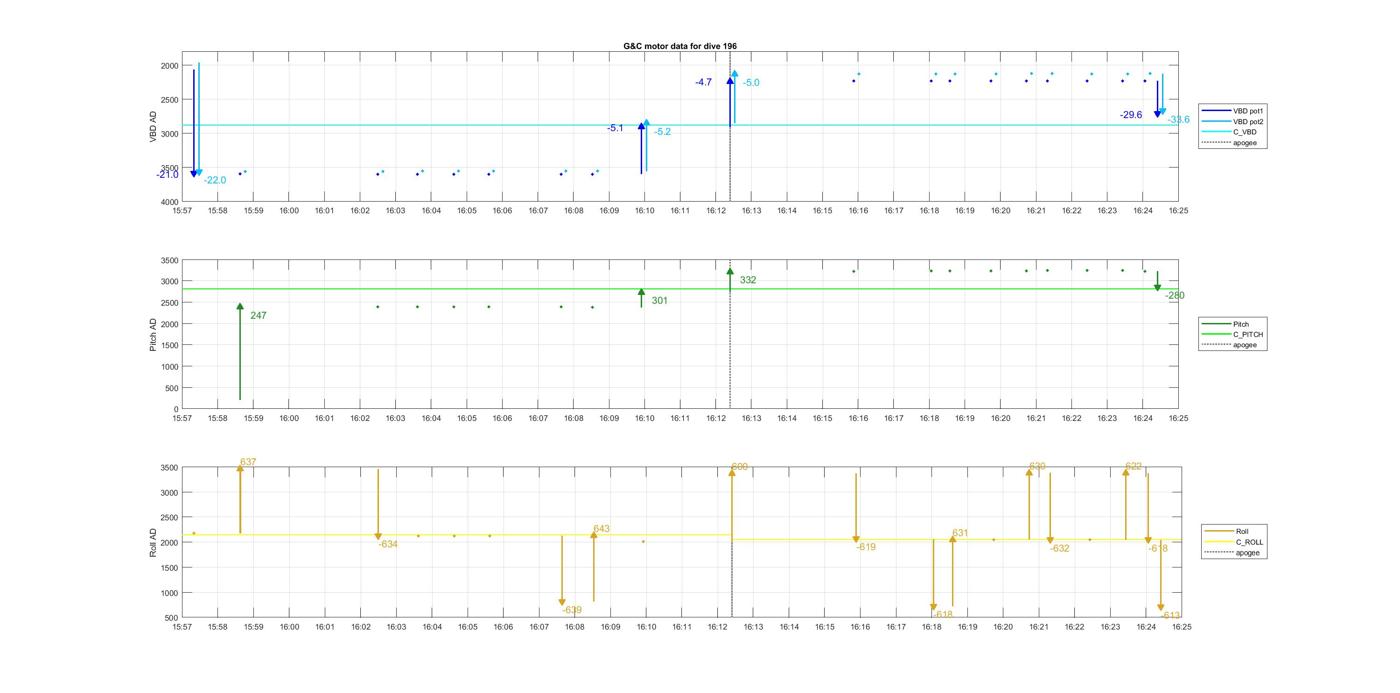Click the "637" roll annotation
This screenshot has height=693, width=1400.
(248, 462)
